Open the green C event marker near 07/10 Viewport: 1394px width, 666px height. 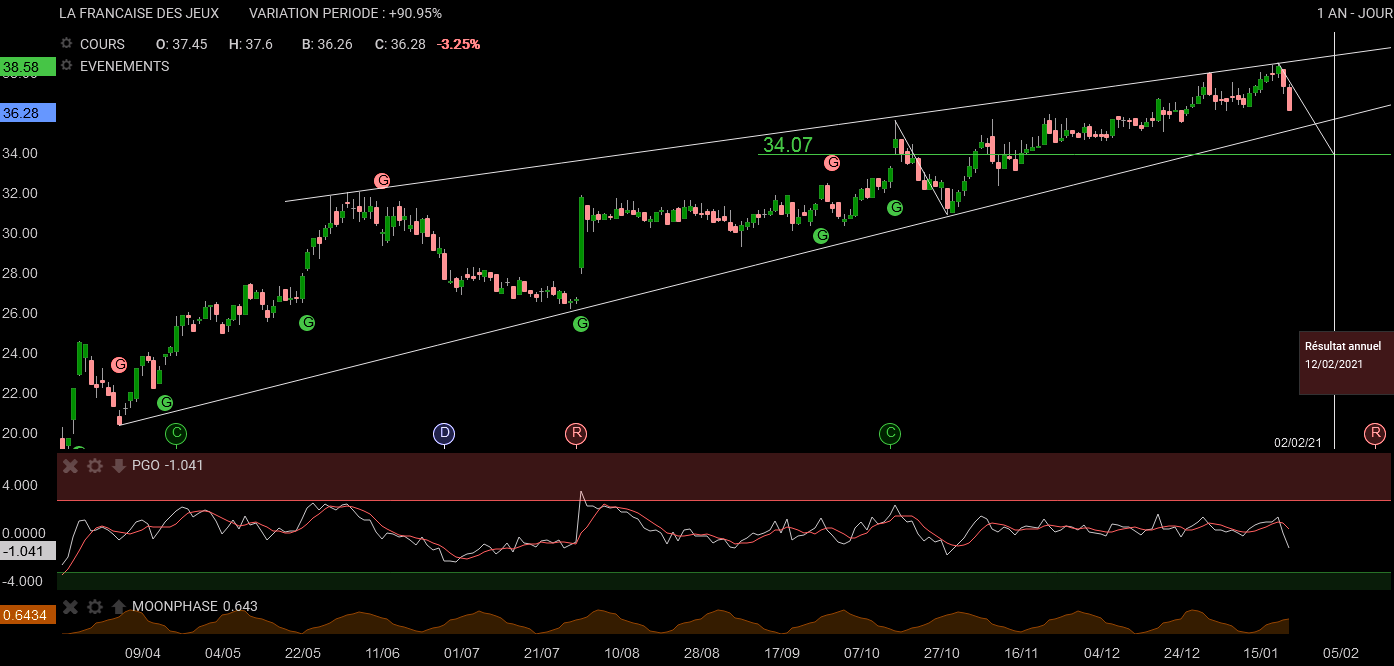[x=890, y=434]
